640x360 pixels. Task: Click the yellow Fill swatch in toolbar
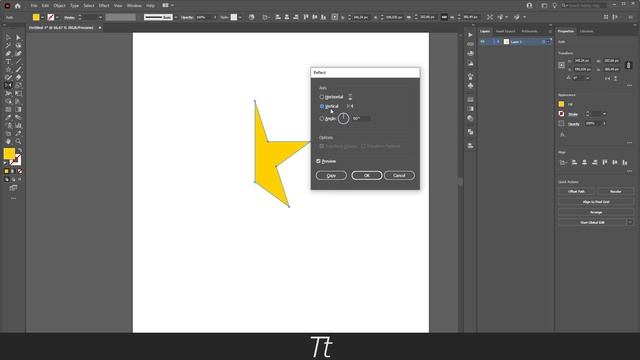pos(9,153)
